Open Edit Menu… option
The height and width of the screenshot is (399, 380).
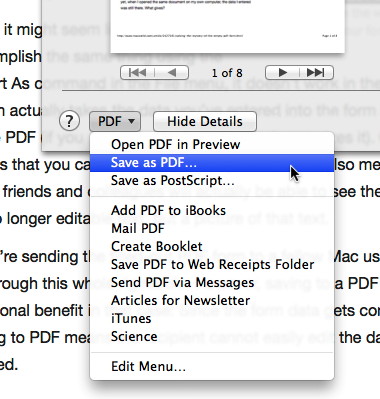(212, 367)
